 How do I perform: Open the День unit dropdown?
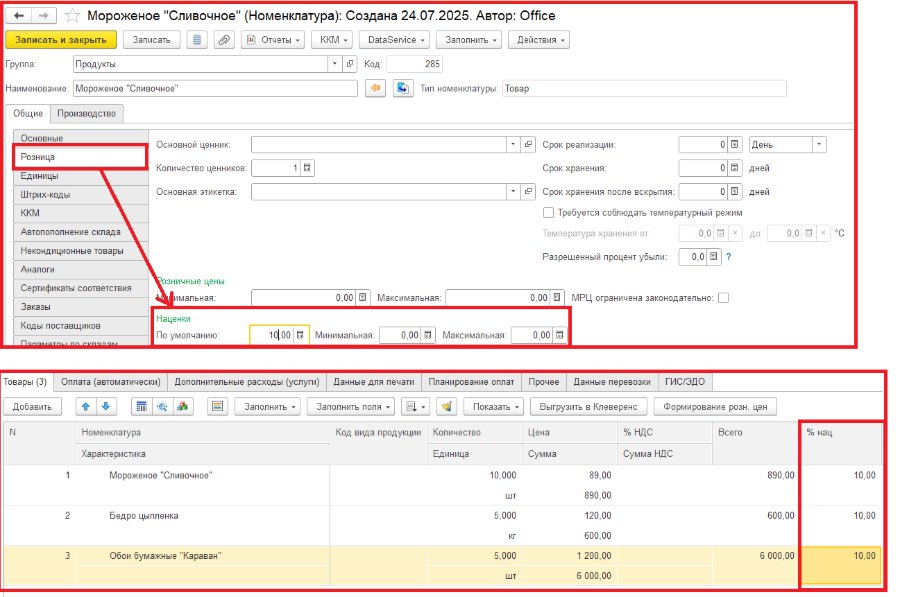pos(819,145)
